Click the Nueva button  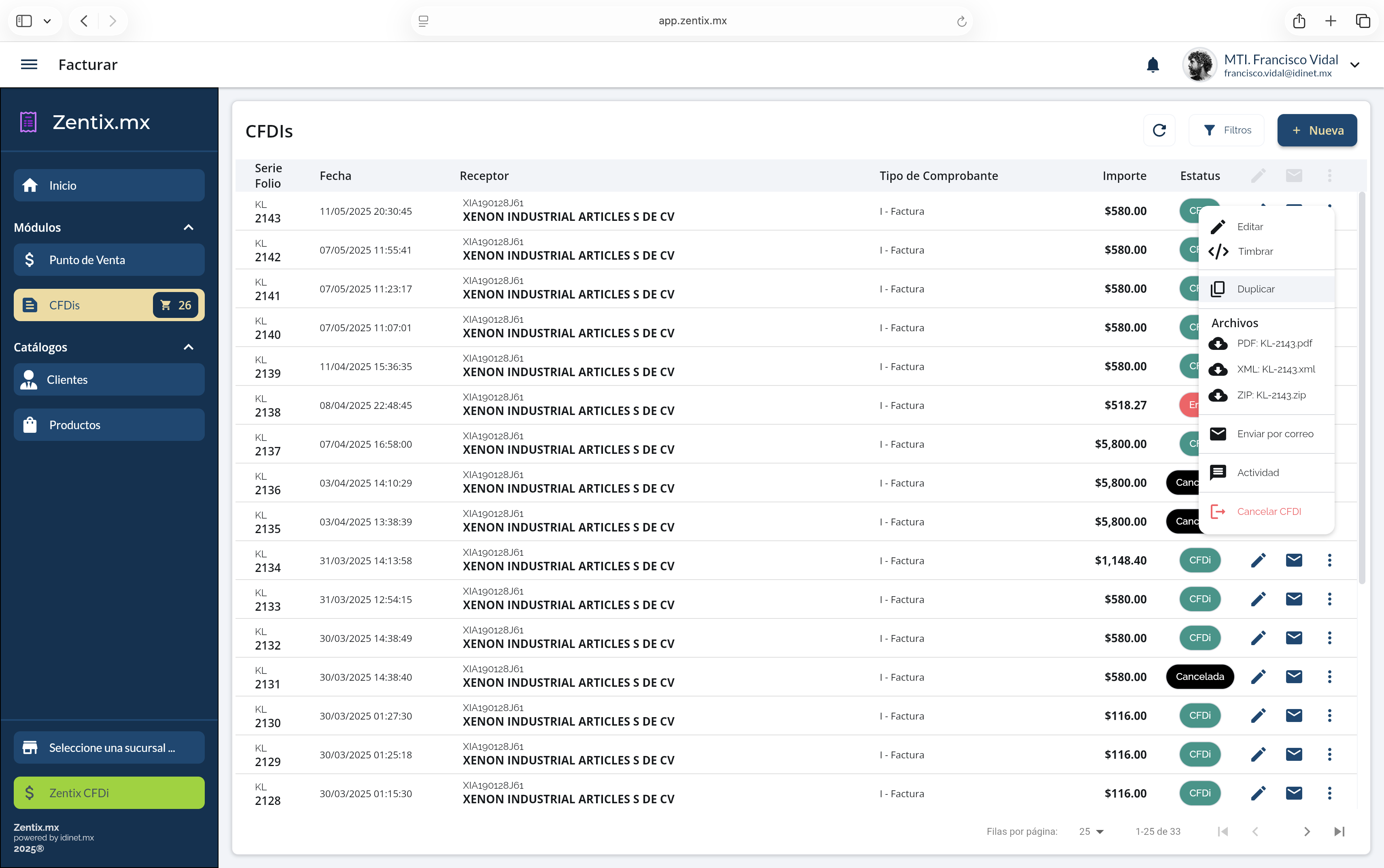1316,130
